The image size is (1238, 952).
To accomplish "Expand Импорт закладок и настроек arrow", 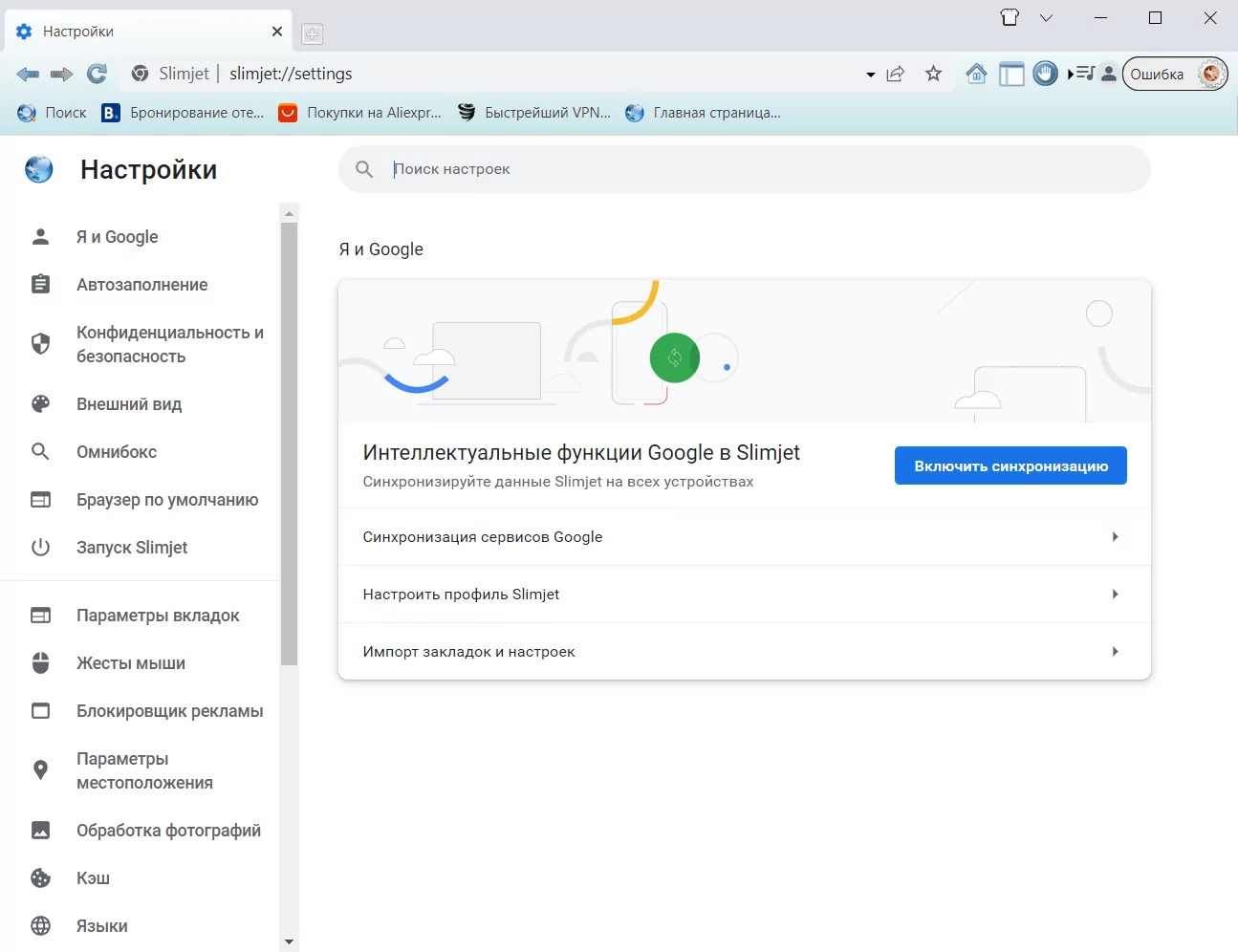I will click(x=1115, y=652).
